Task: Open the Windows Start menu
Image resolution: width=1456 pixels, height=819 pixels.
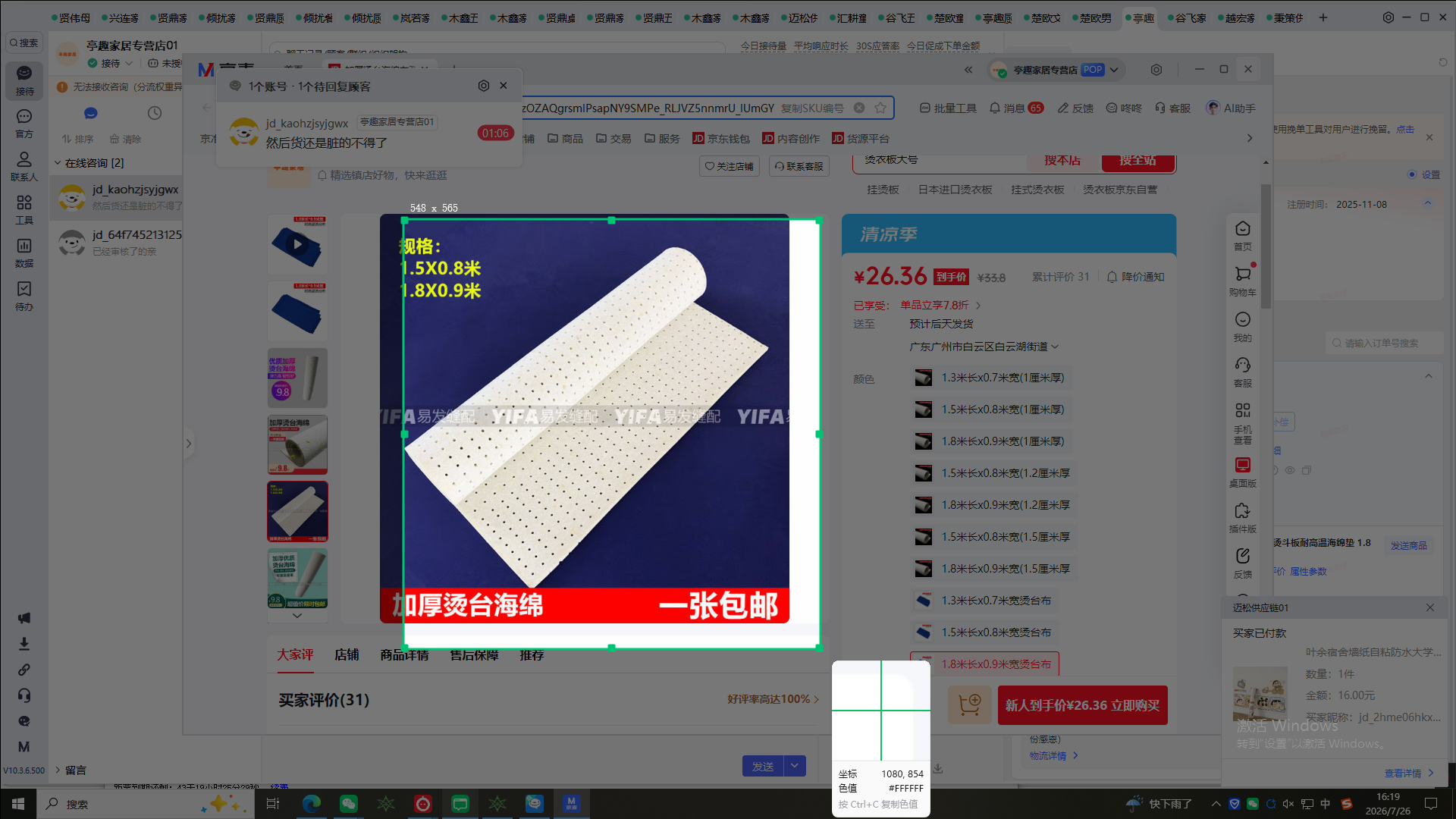Action: (18, 804)
